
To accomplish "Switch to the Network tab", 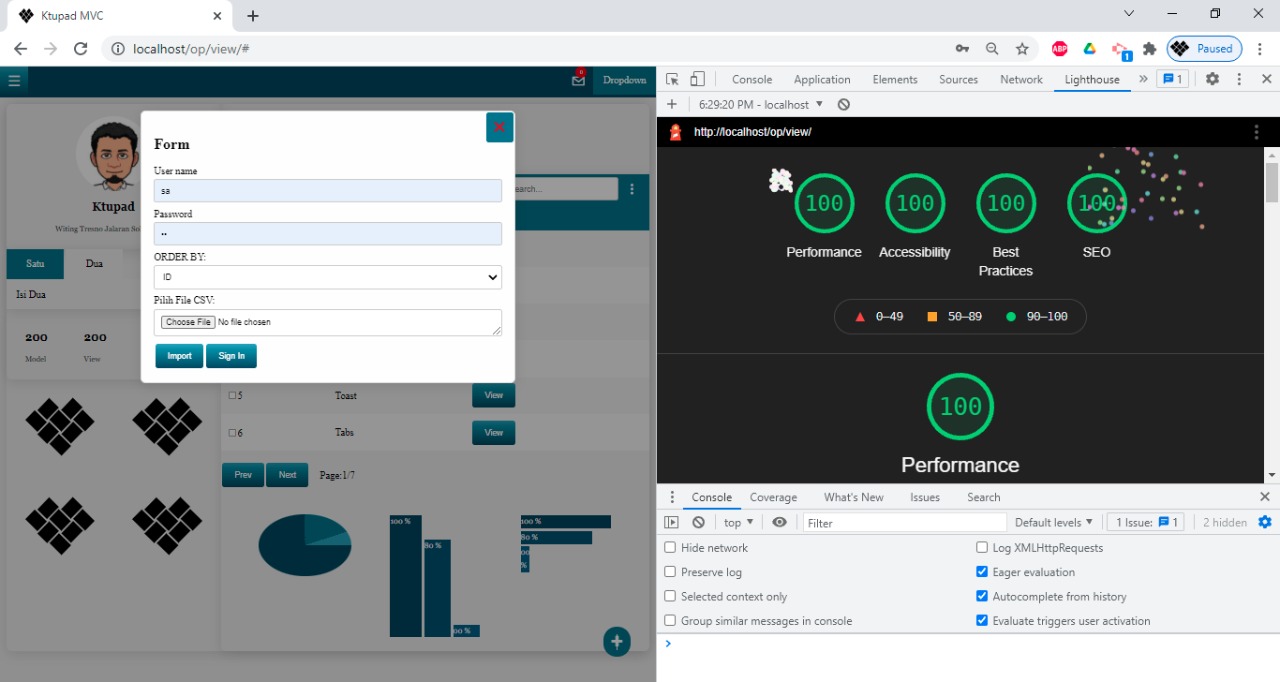I will (x=1021, y=79).
